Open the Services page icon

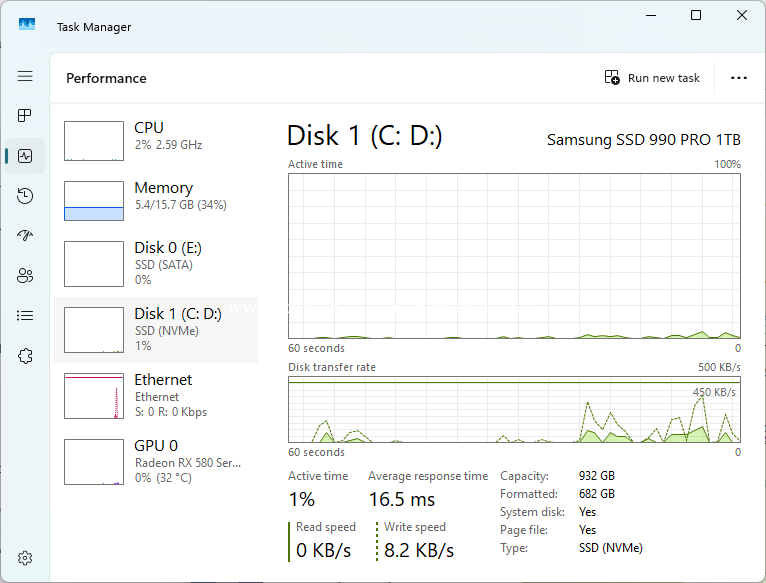(x=25, y=356)
